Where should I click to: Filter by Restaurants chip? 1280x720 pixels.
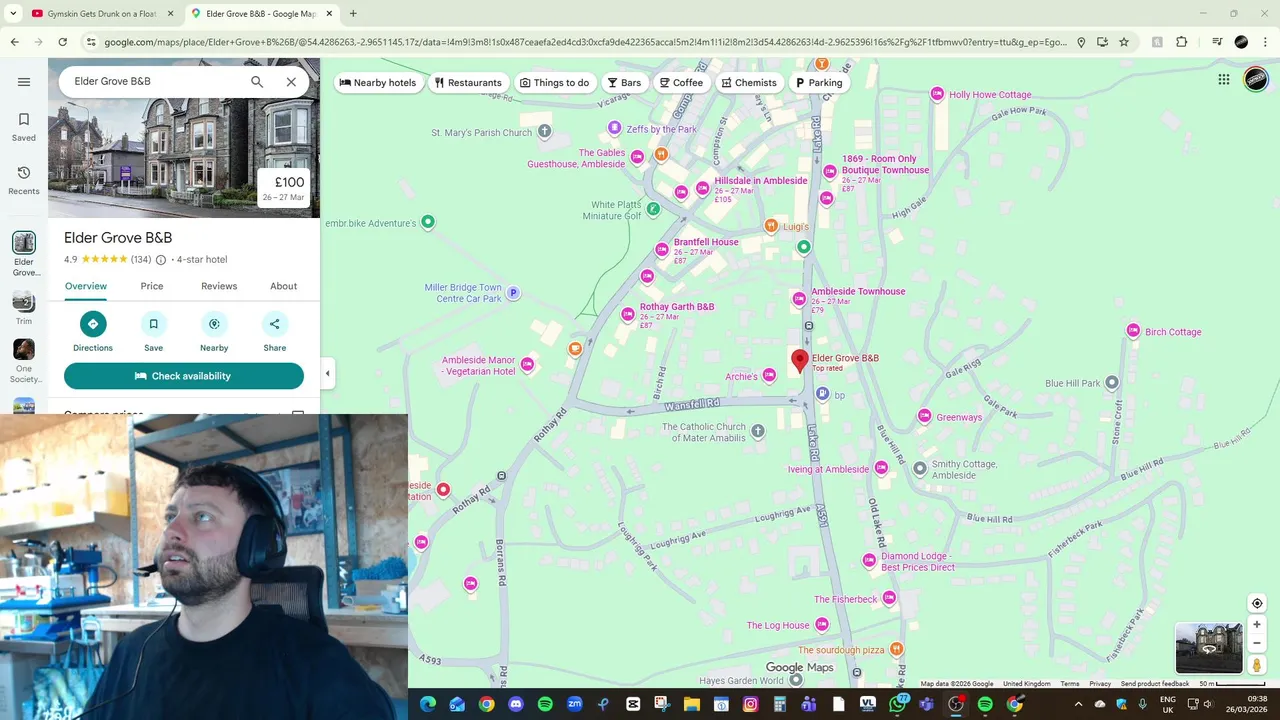pos(467,83)
